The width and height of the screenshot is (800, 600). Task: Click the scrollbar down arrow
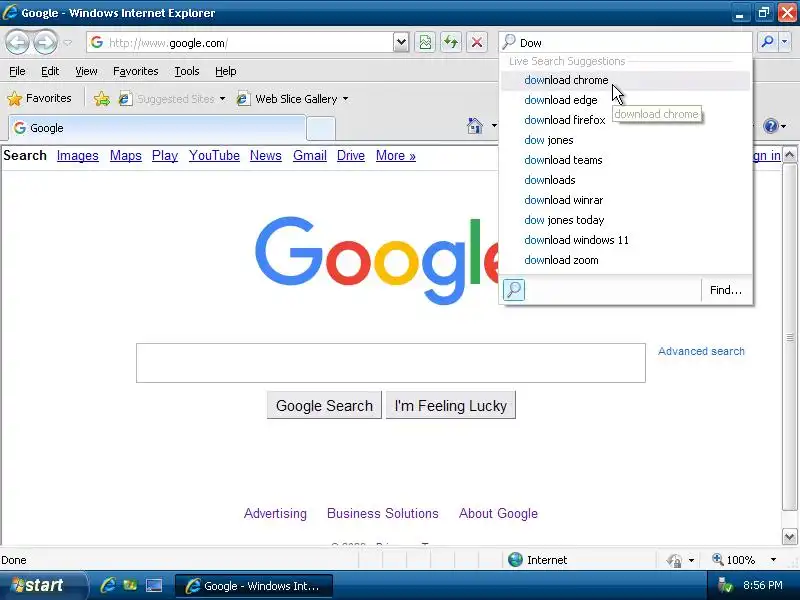pyautogui.click(x=789, y=536)
